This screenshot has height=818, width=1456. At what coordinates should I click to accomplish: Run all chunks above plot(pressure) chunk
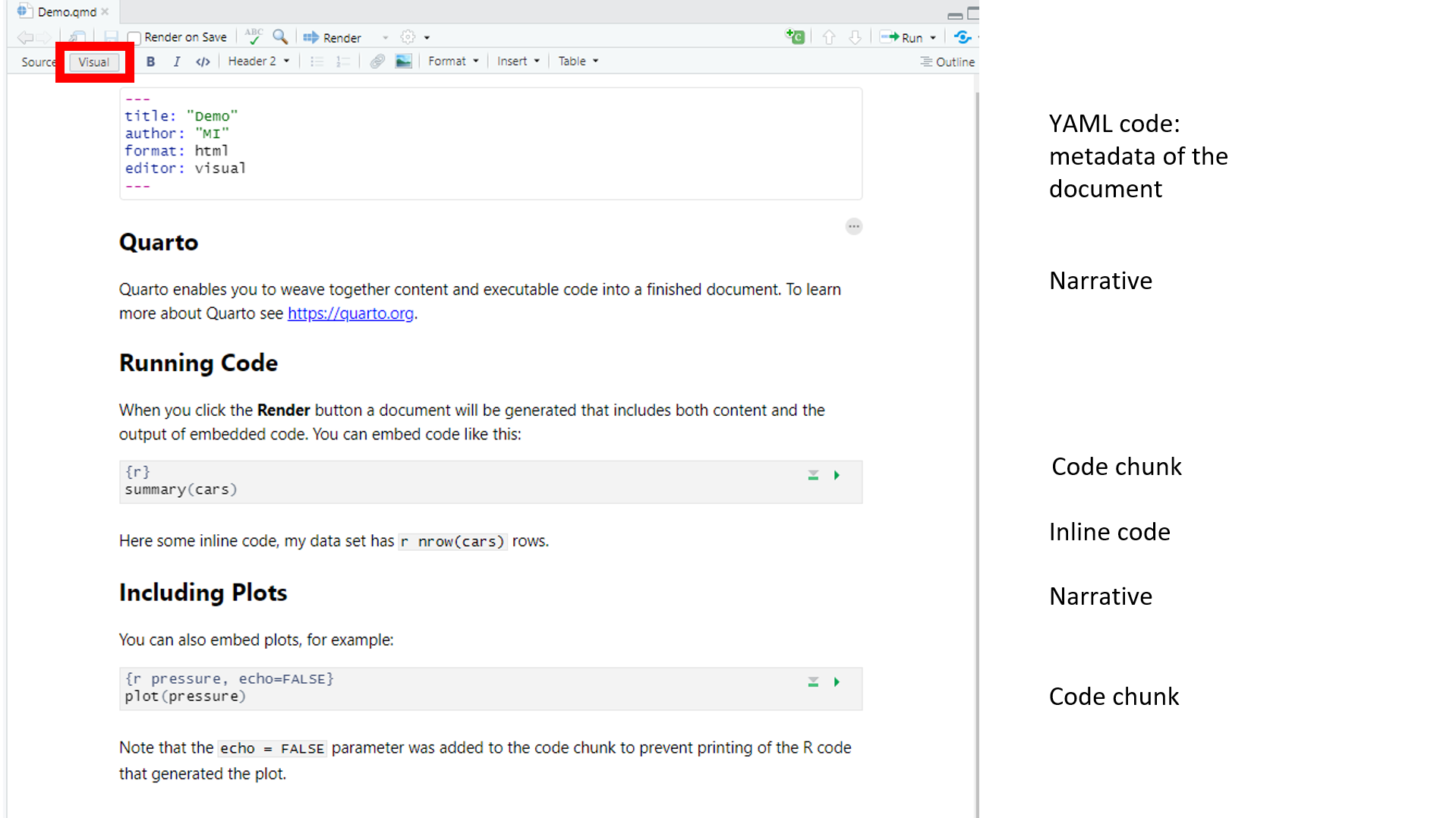tap(813, 682)
